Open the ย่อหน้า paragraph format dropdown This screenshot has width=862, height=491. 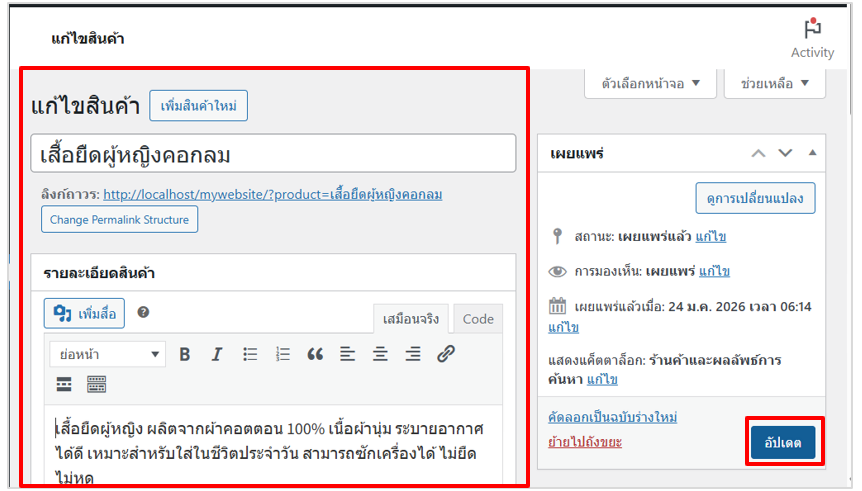[x=110, y=354]
